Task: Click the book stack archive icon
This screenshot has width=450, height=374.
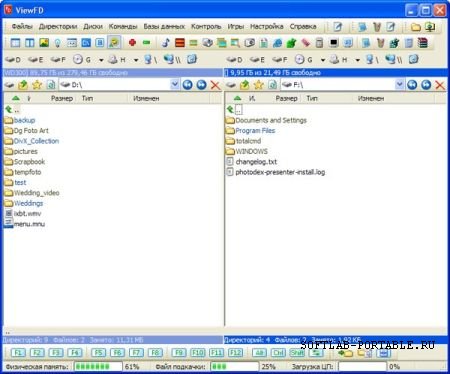Action: [423, 43]
